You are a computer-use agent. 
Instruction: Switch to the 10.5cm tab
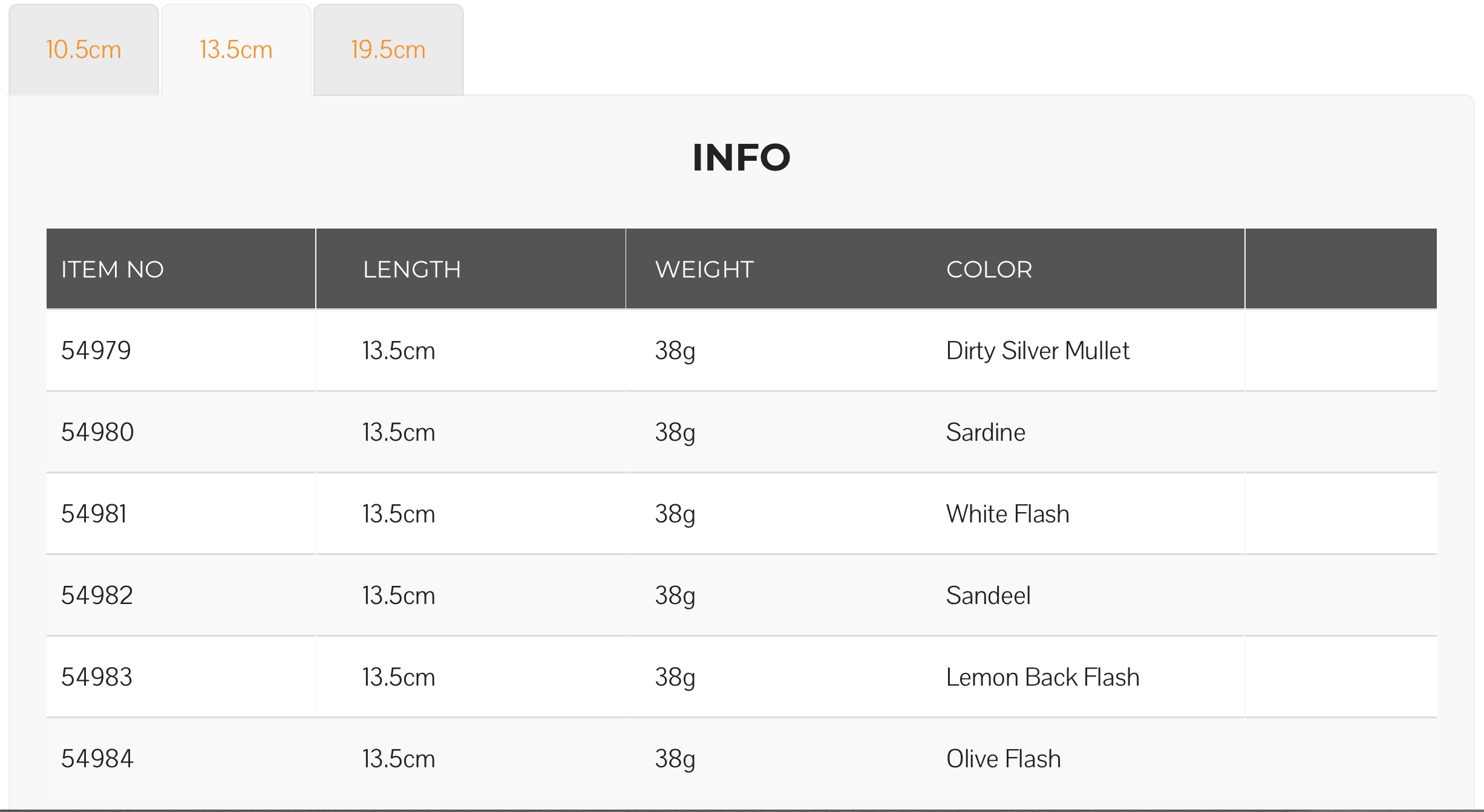point(83,50)
